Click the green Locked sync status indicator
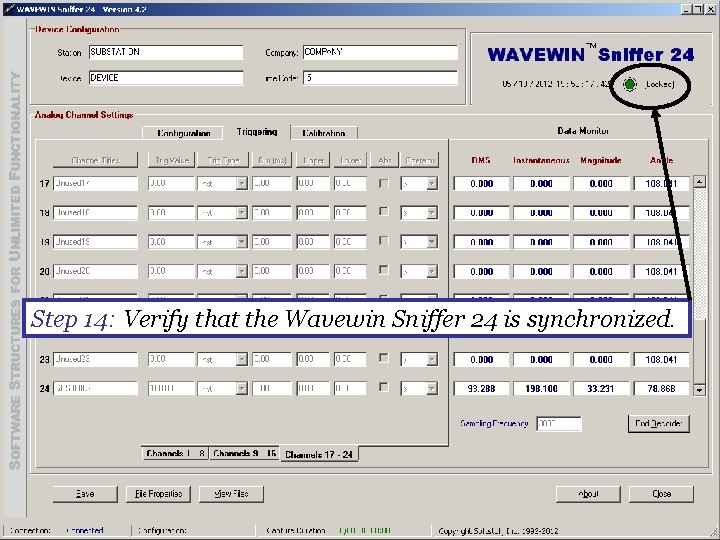The height and width of the screenshot is (540, 720). [630, 84]
